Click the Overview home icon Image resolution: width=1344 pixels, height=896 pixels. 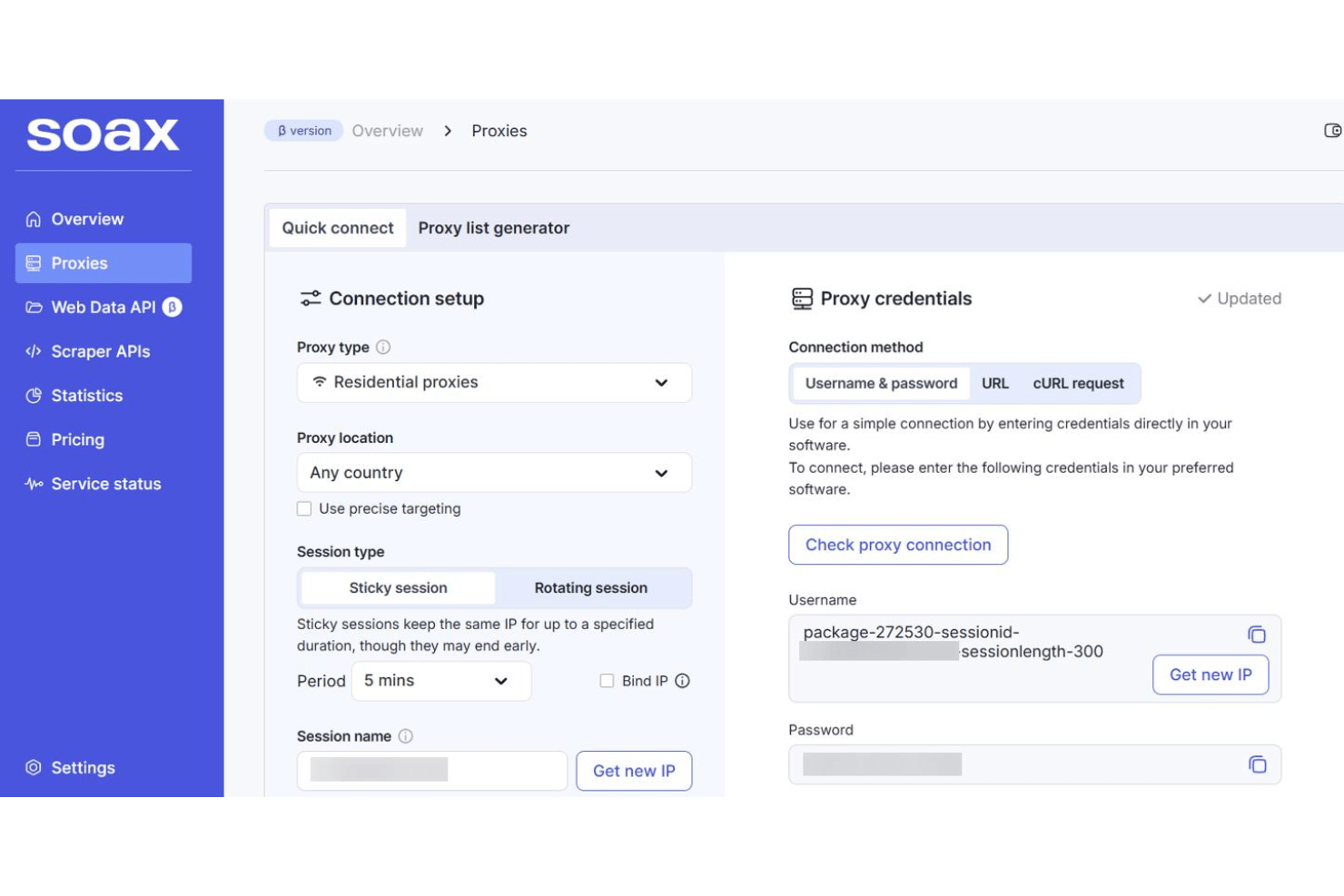point(34,219)
